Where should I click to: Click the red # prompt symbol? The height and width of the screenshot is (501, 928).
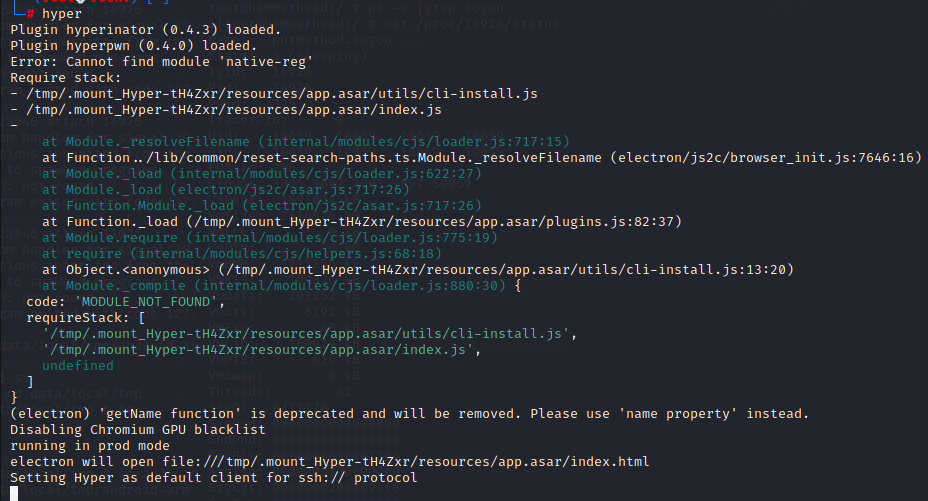[x=30, y=14]
